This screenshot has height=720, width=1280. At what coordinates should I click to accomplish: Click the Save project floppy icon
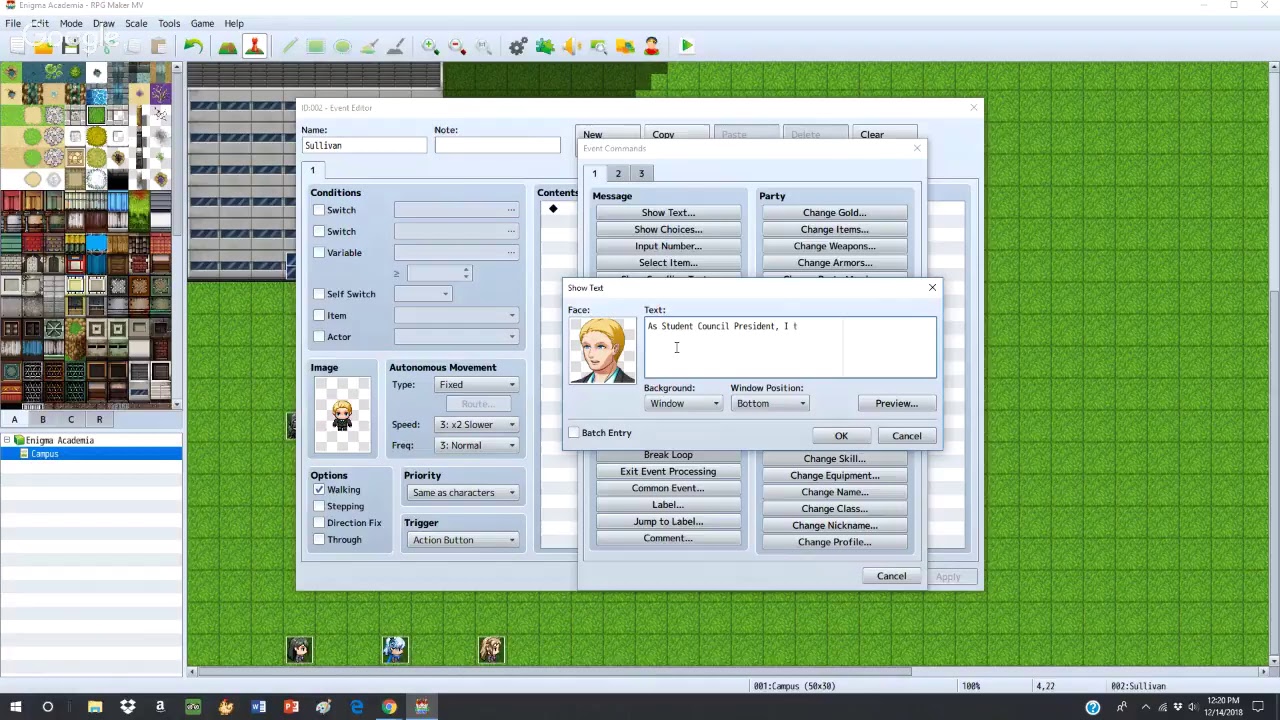coord(70,46)
